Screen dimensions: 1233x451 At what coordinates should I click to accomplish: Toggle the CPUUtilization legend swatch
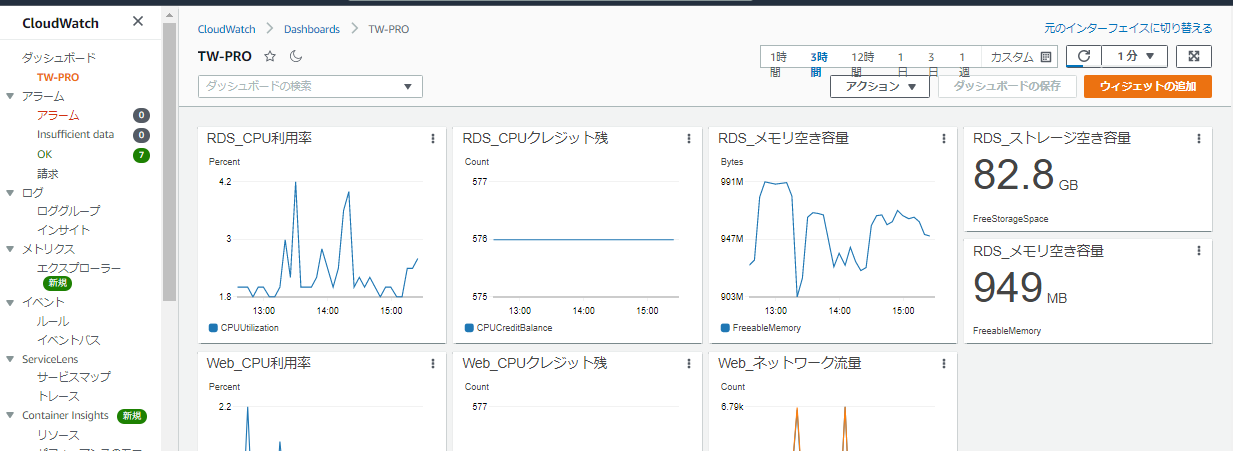tap(213, 327)
